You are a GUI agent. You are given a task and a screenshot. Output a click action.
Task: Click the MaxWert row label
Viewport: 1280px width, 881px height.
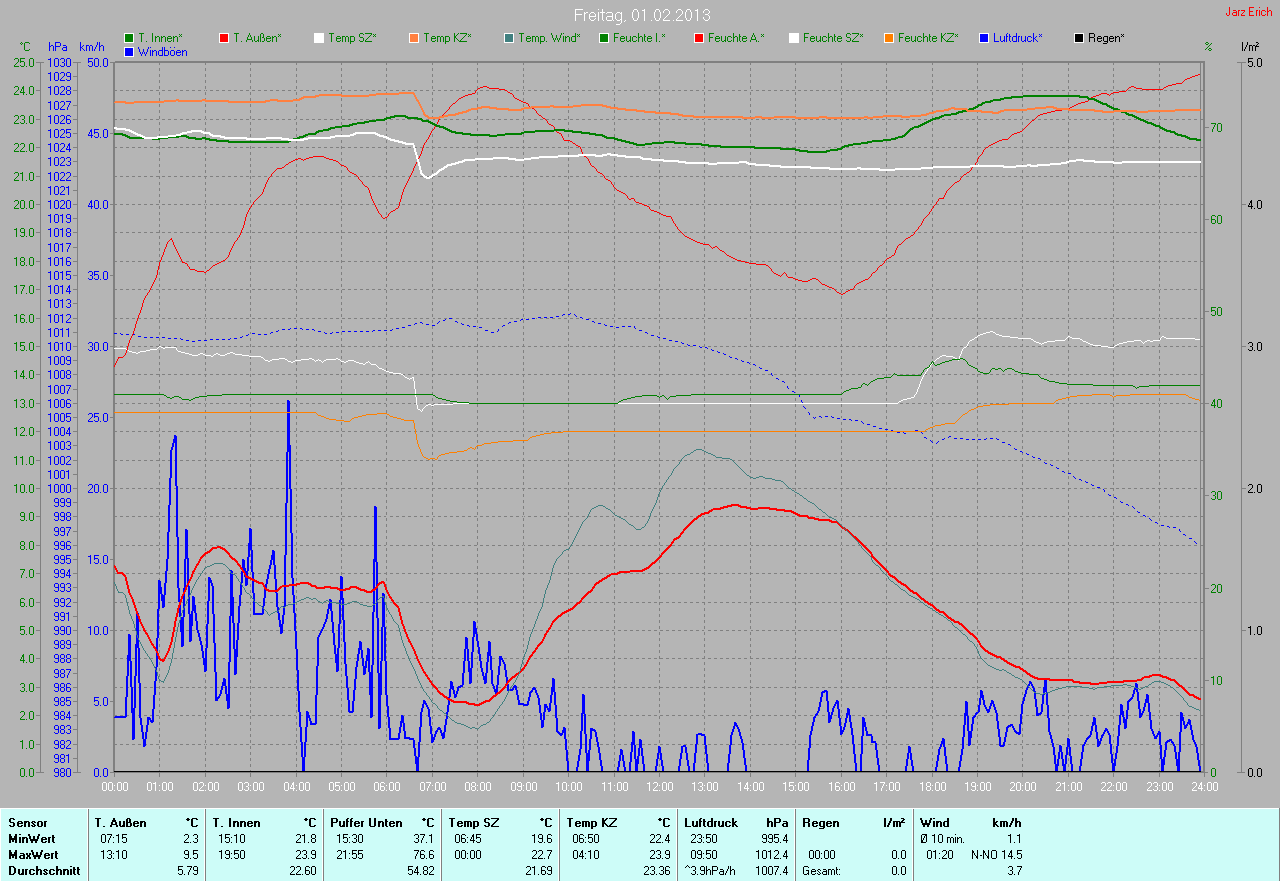click(x=33, y=855)
